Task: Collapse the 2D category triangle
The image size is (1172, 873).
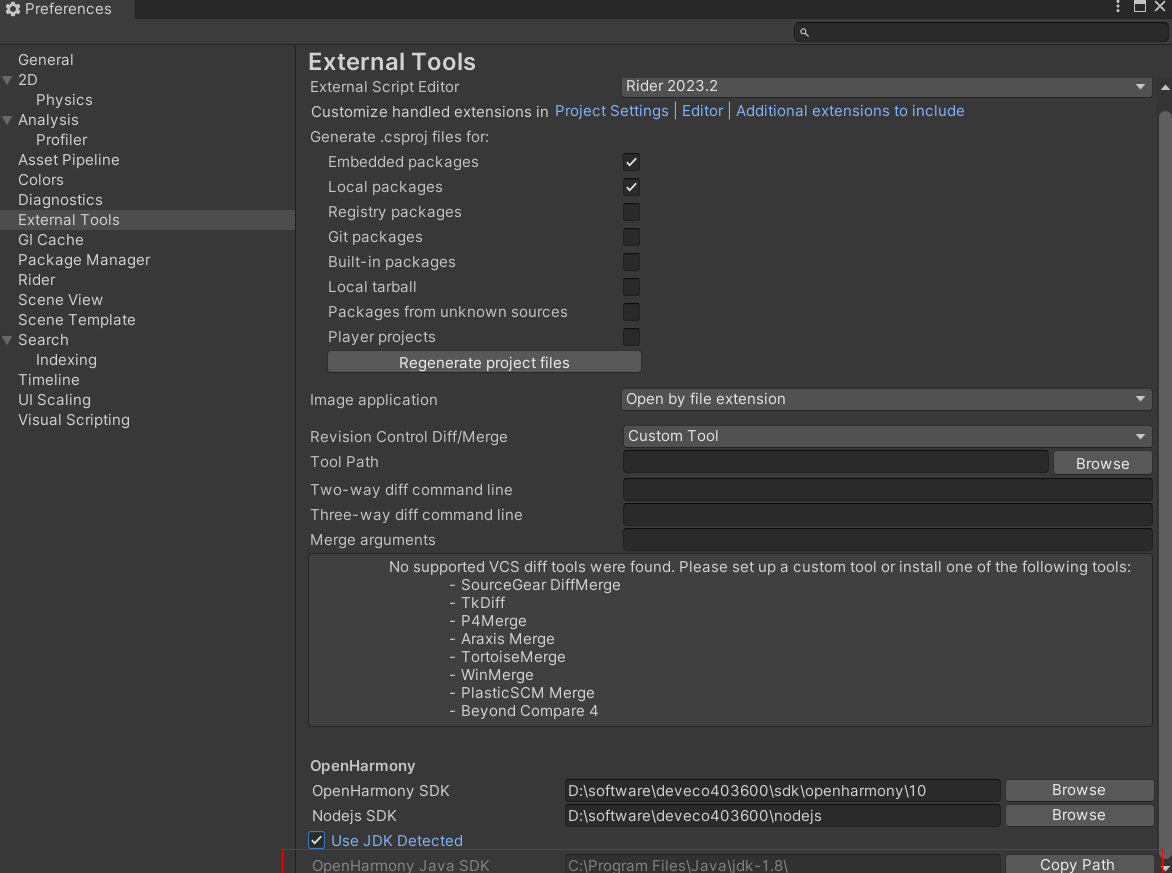Action: [8, 80]
